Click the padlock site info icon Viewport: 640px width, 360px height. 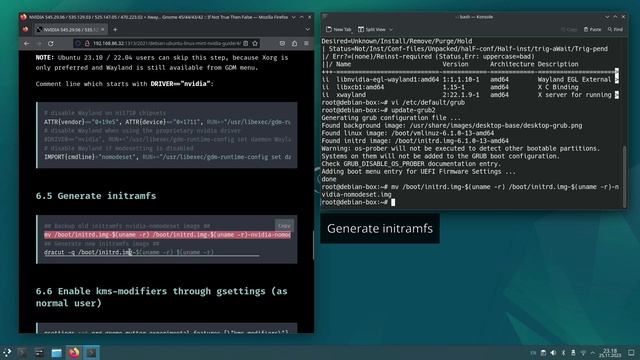[87, 43]
